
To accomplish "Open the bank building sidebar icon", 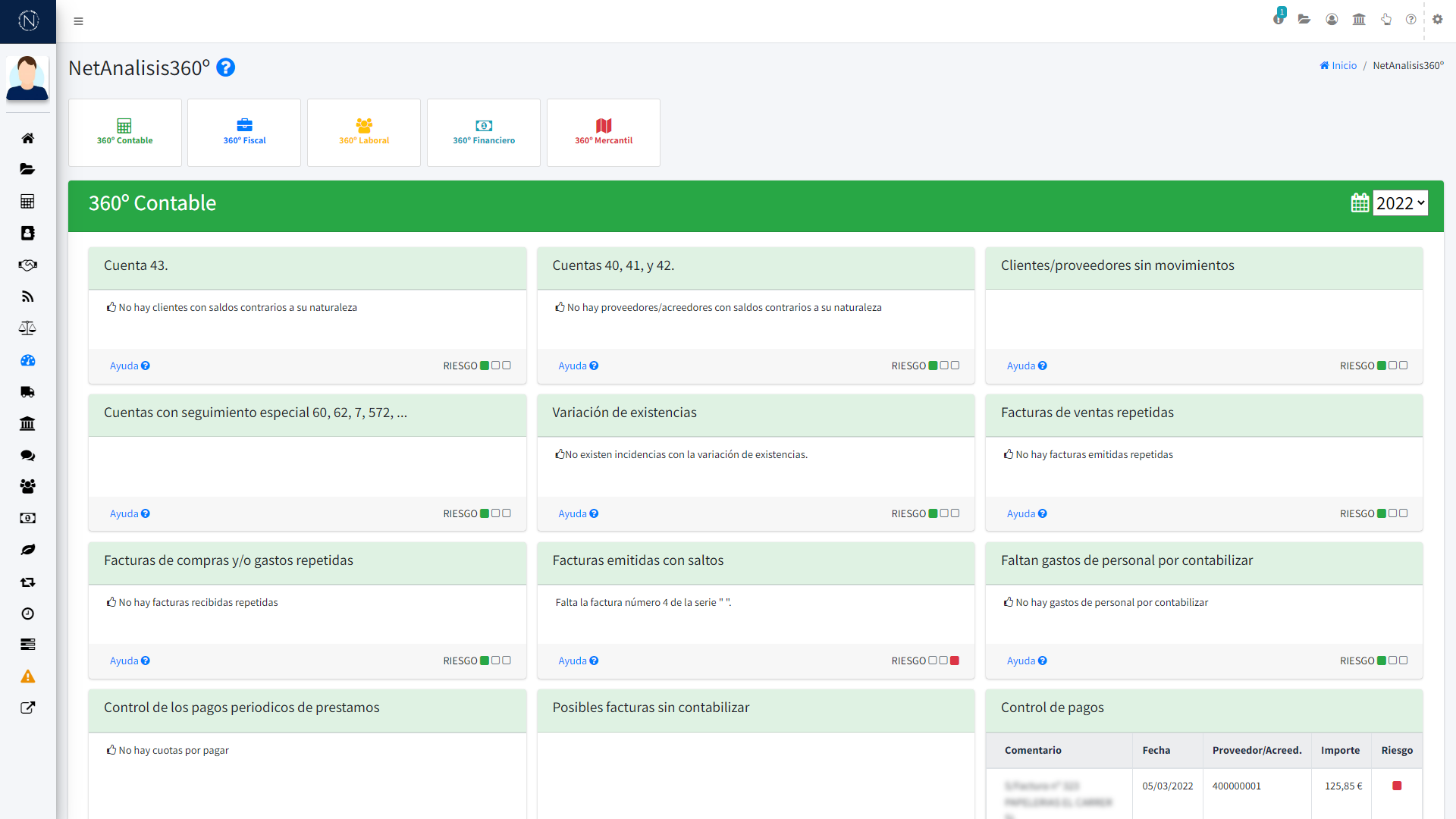I will [x=27, y=423].
